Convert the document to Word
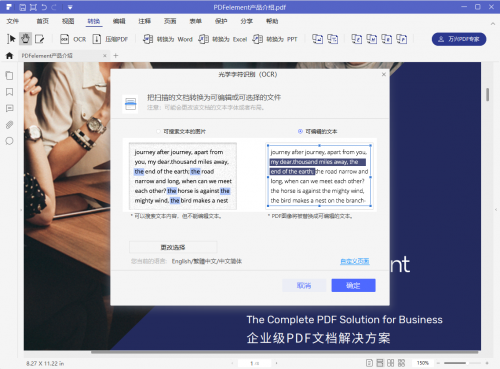Viewport: 500px width, 369px height. 168,39
